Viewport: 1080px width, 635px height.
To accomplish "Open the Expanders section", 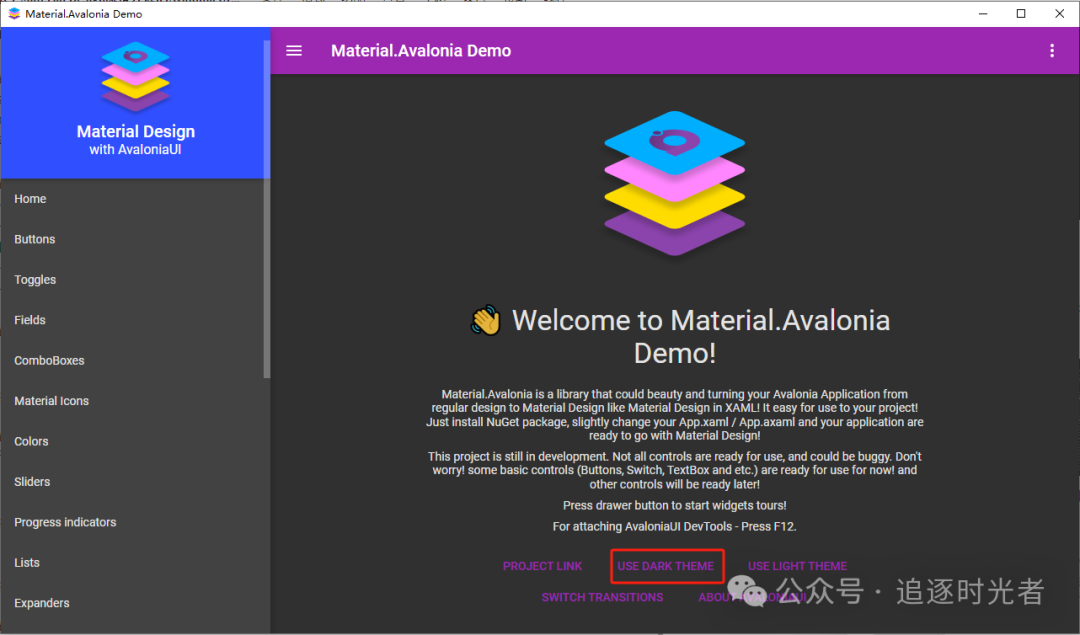I will pos(41,602).
